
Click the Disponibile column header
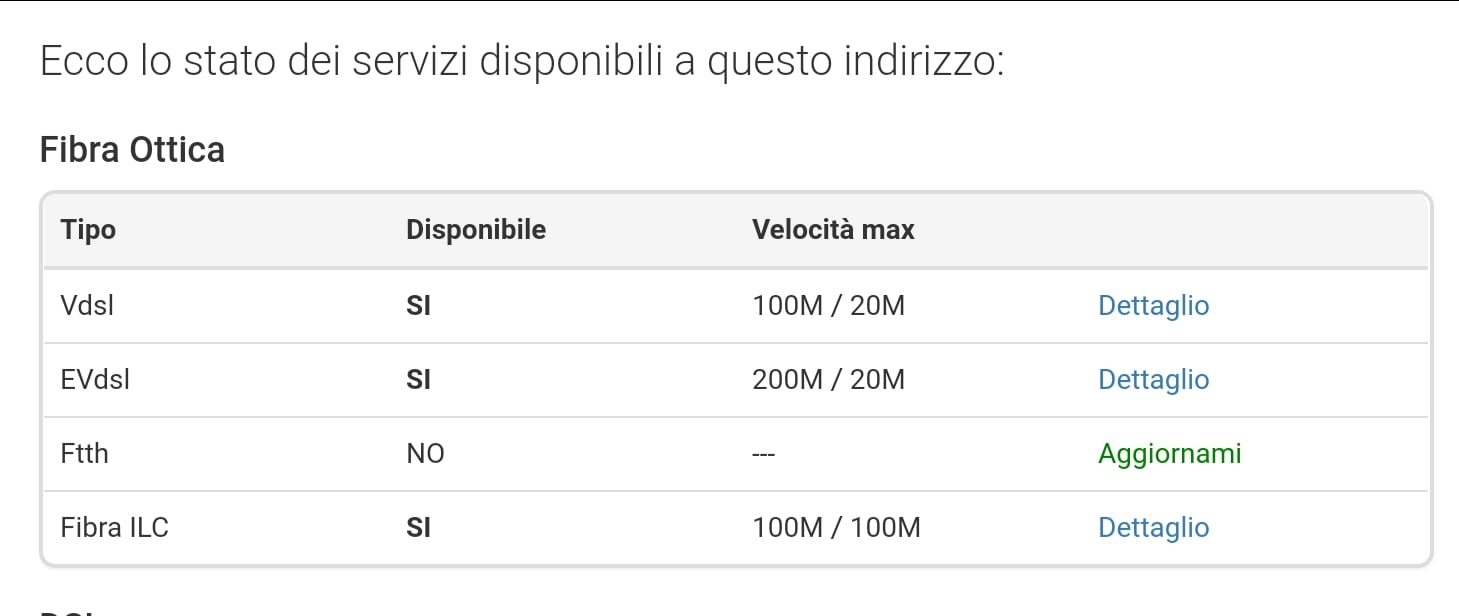476,230
